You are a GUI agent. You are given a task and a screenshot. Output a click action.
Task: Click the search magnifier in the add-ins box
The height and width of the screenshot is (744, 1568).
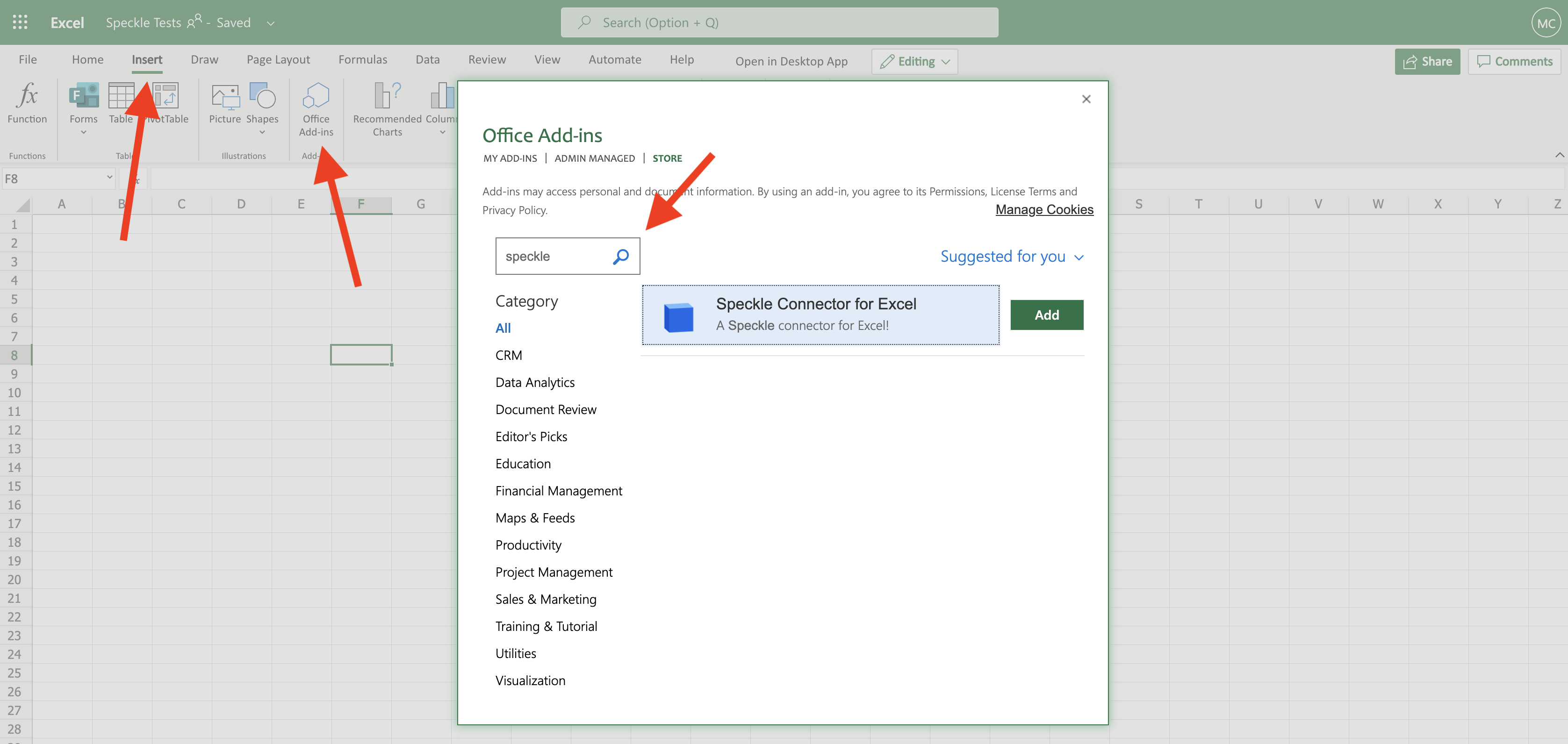(x=620, y=256)
